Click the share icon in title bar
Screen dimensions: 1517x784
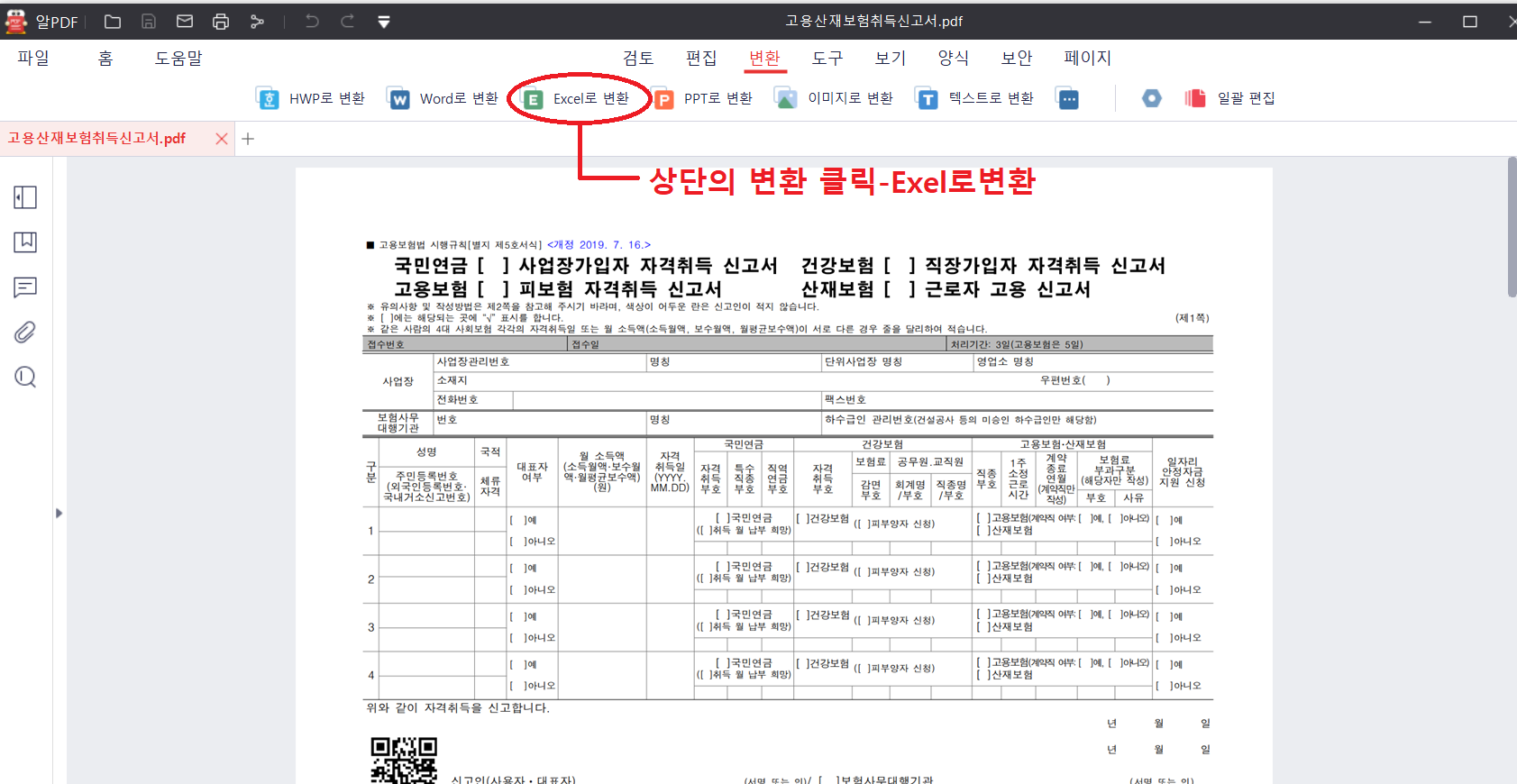(257, 21)
